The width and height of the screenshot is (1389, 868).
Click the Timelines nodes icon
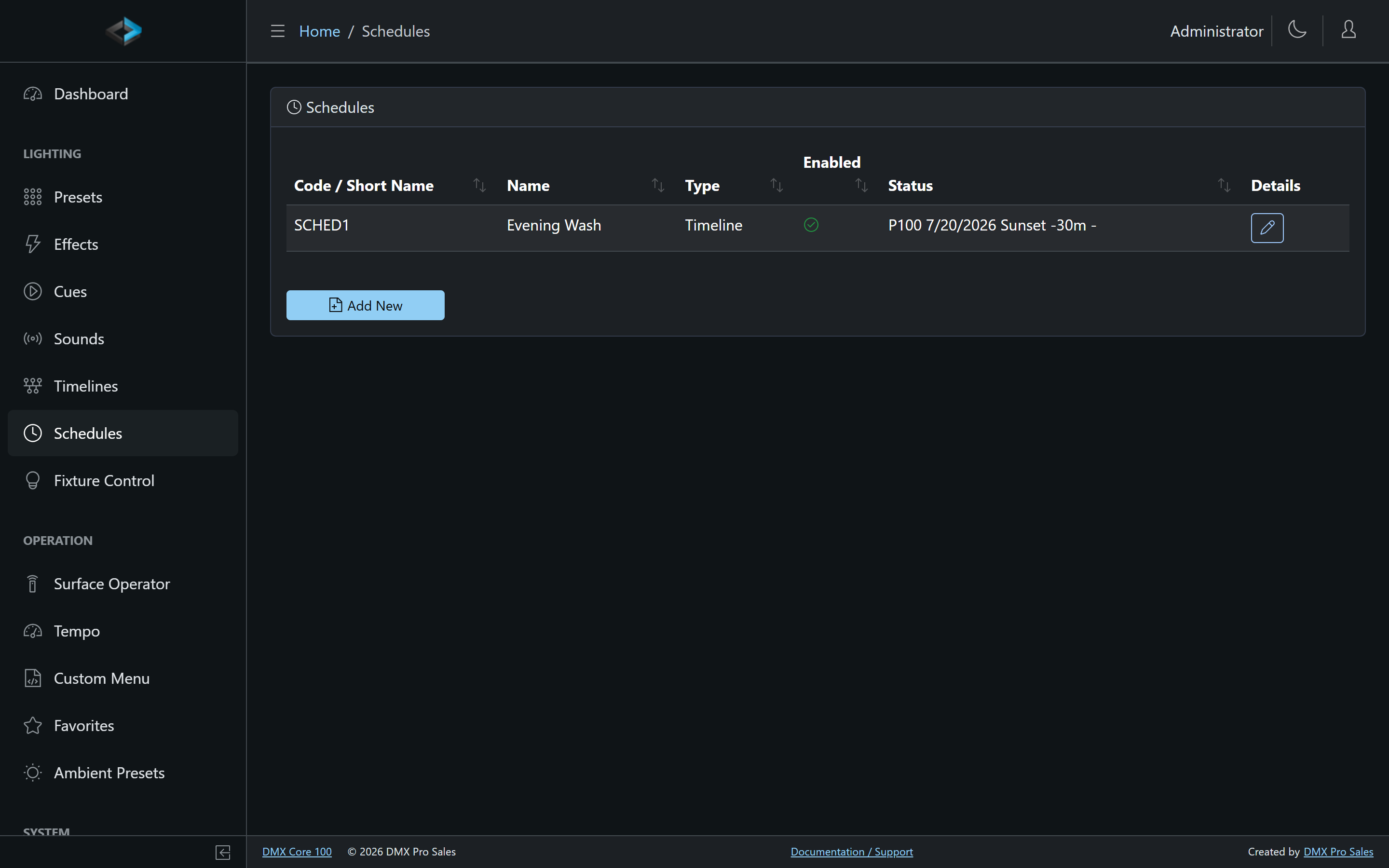[x=33, y=386]
